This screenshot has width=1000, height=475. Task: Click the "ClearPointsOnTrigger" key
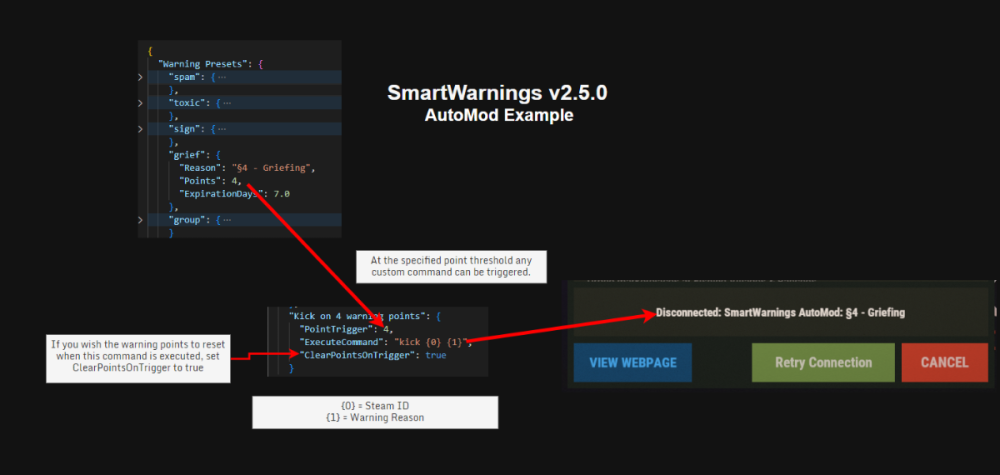(x=356, y=355)
